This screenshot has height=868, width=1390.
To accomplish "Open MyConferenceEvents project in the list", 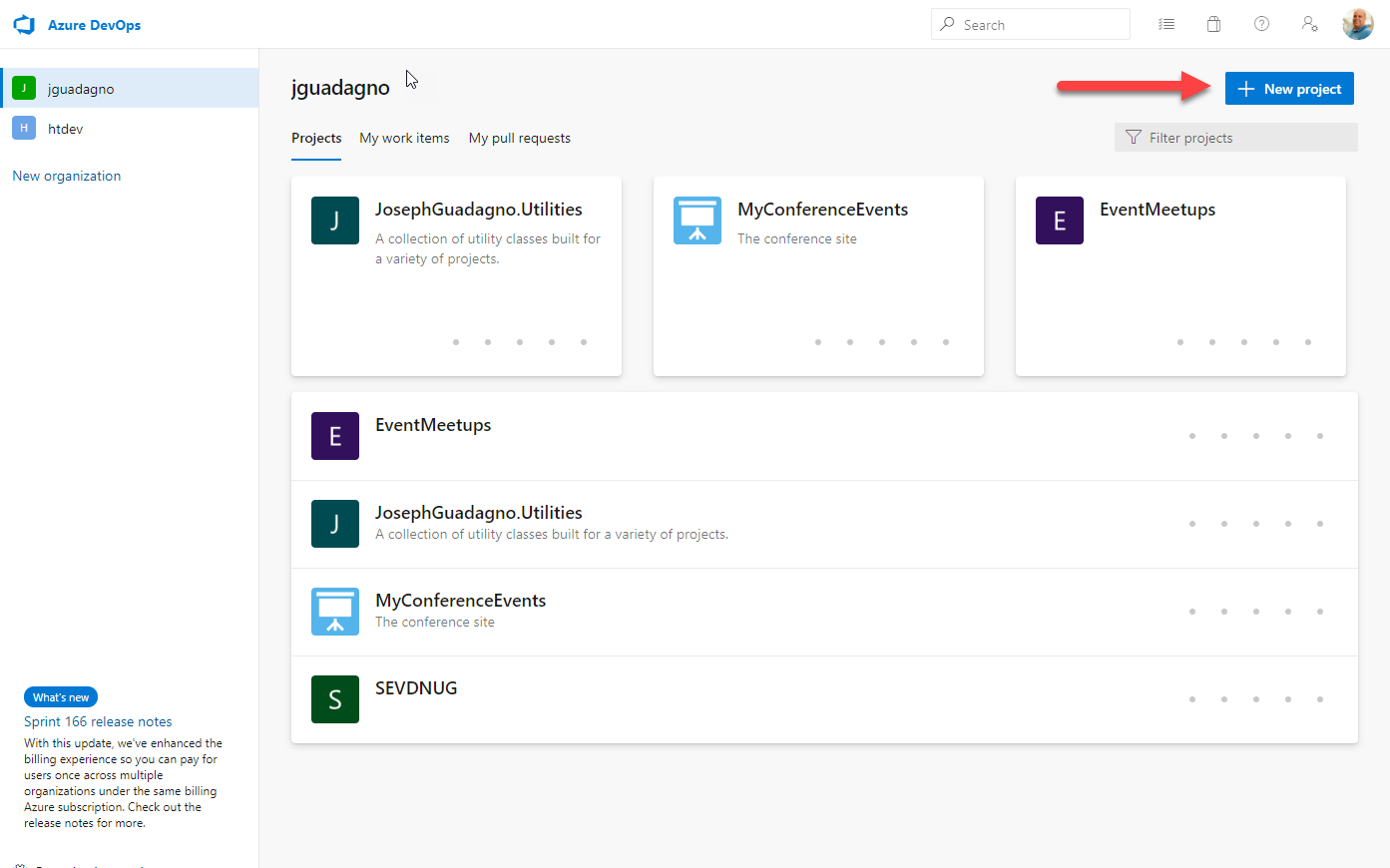I will [824, 612].
